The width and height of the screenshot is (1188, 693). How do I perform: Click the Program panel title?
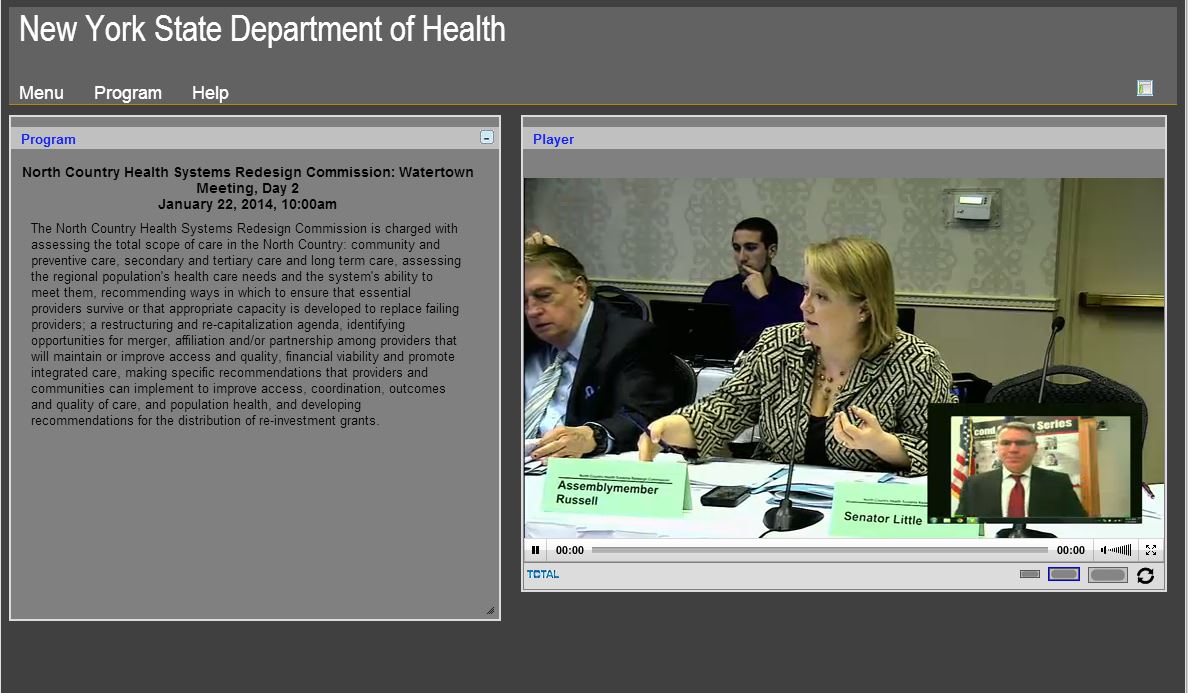(x=48, y=139)
